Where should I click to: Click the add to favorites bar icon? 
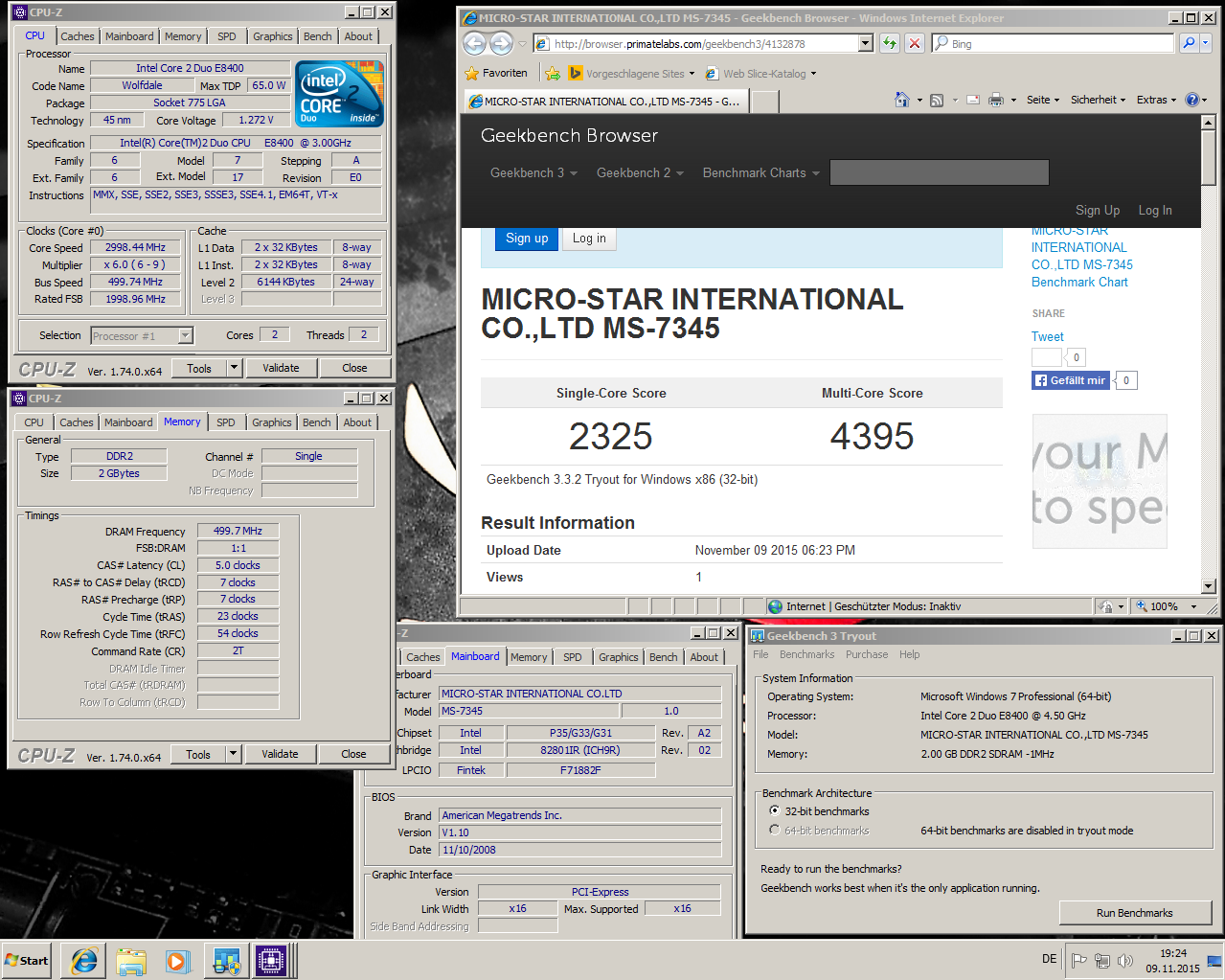553,73
